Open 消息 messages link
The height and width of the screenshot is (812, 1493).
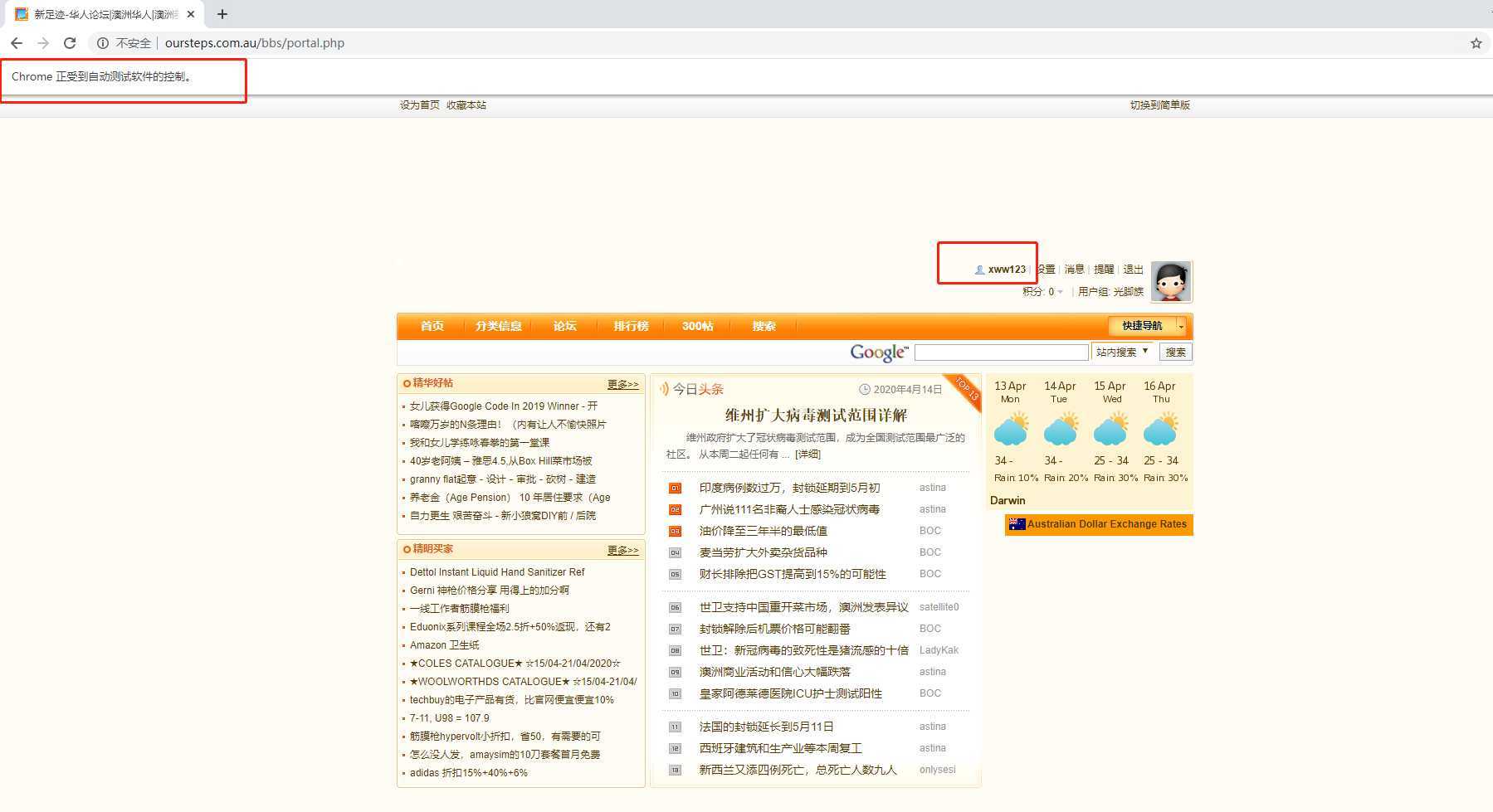pos(1074,270)
